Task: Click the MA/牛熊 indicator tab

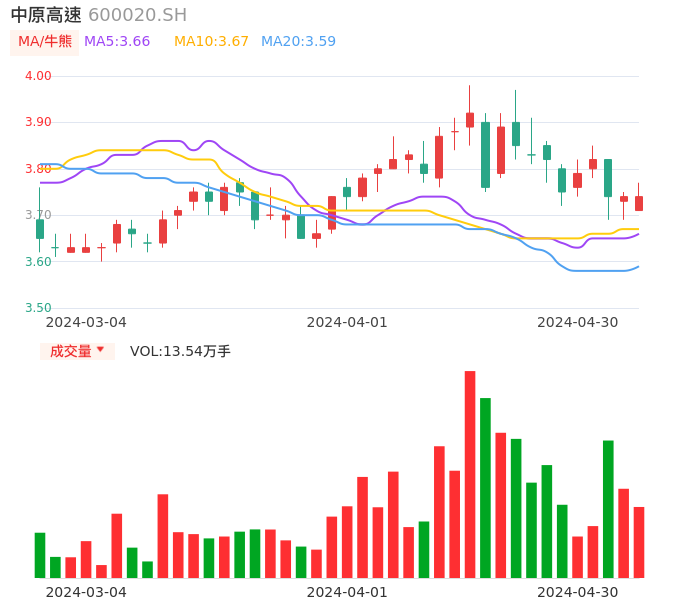Action: point(44,42)
